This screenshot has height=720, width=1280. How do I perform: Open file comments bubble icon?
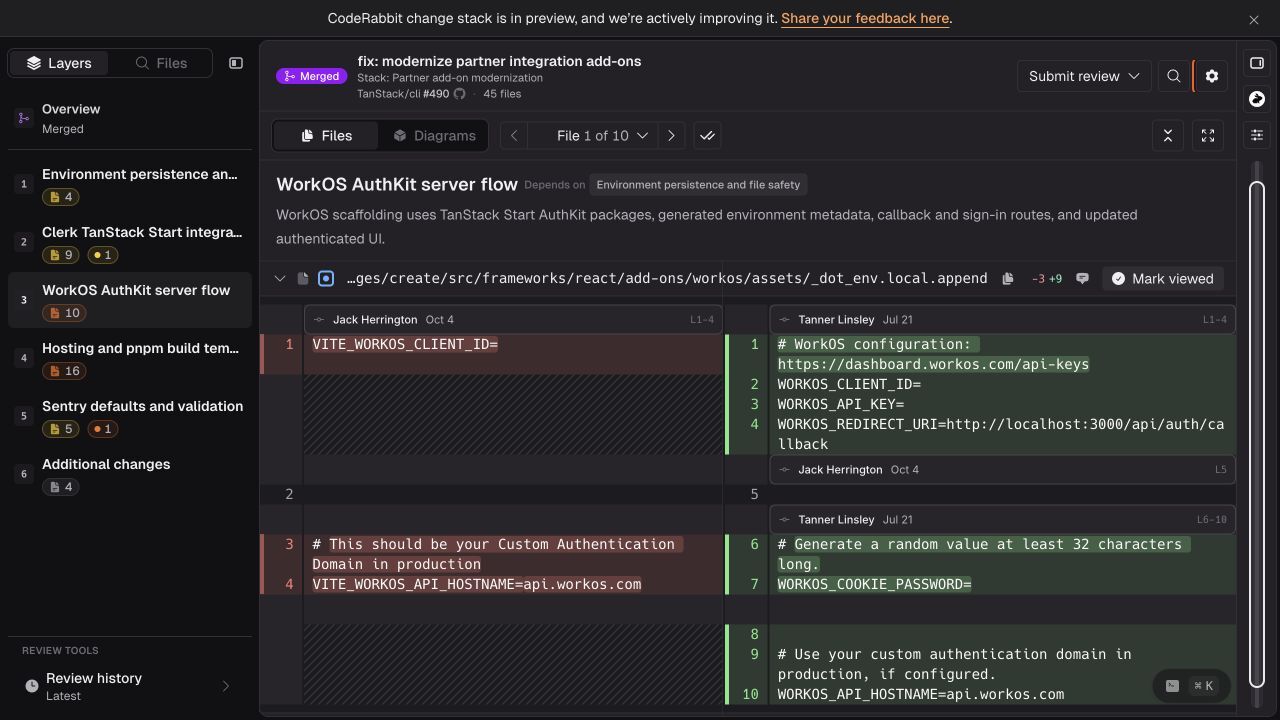tap(1082, 279)
